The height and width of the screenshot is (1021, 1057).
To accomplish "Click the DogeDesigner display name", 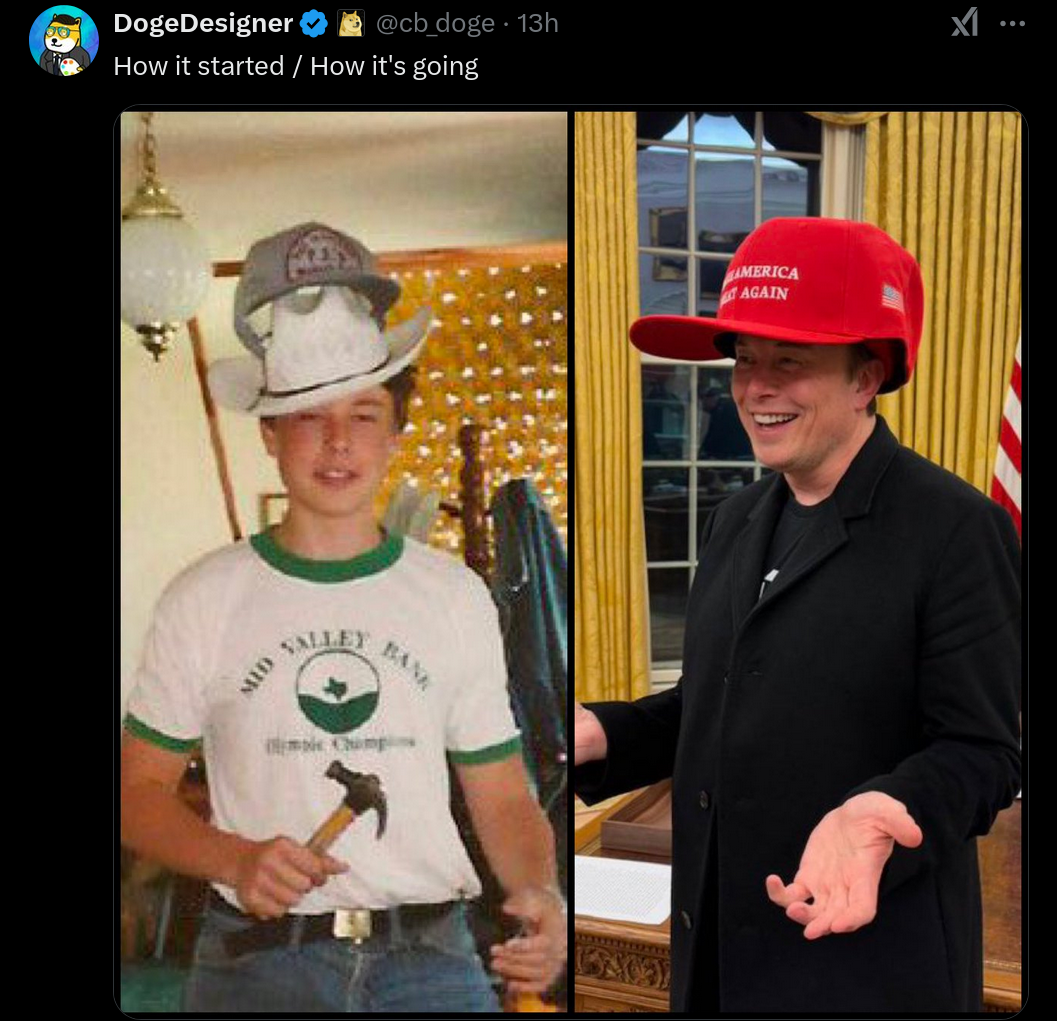I will 203,23.
